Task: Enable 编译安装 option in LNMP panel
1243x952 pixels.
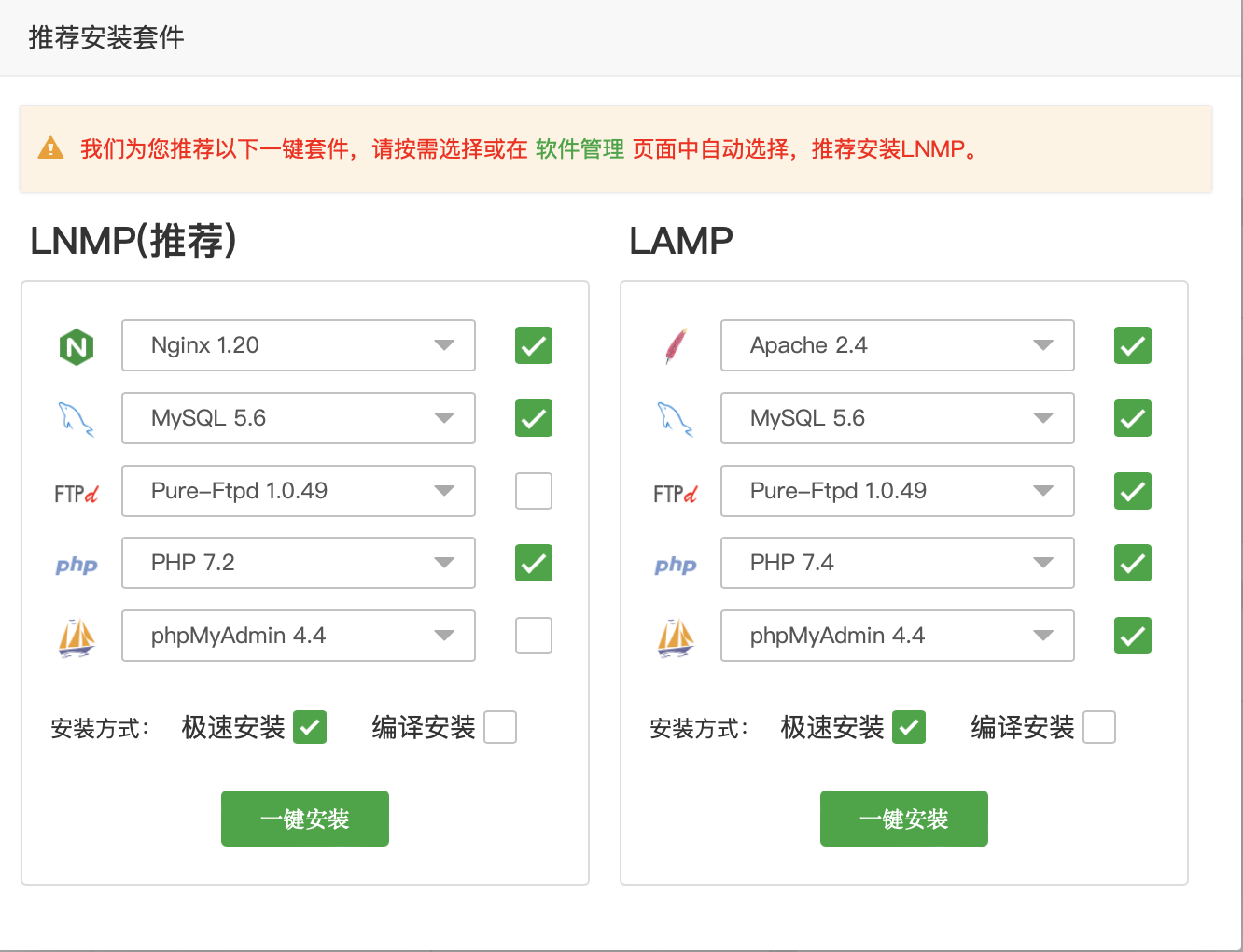Action: [x=500, y=727]
